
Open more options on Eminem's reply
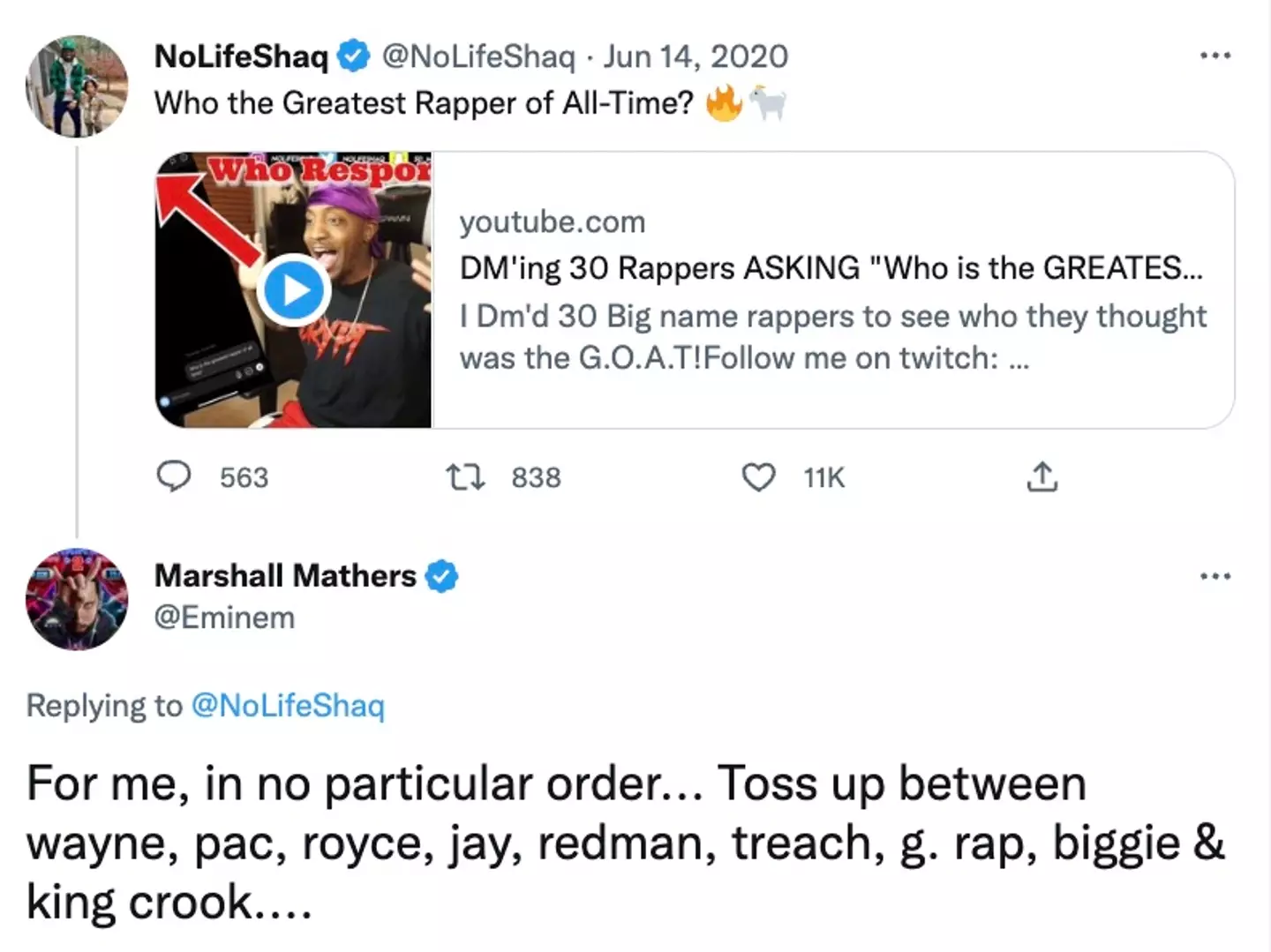pyautogui.click(x=1215, y=577)
